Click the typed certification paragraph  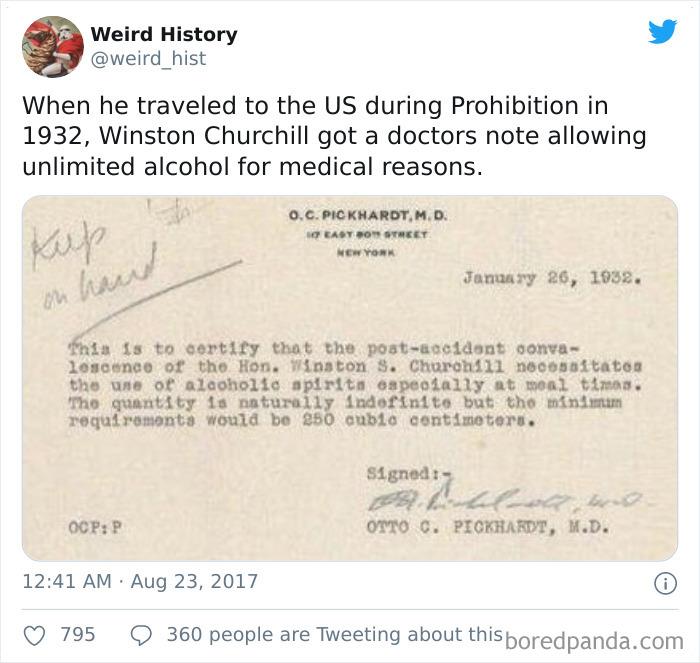click(x=355, y=384)
